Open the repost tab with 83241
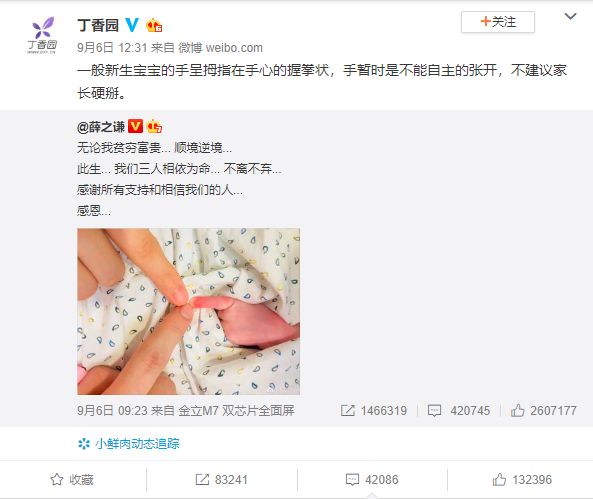This screenshot has height=499, width=593. point(222,480)
